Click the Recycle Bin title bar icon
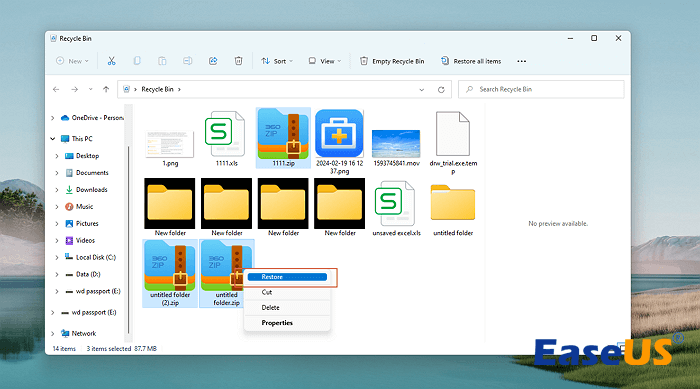This screenshot has width=700, height=389. pyautogui.click(x=53, y=38)
